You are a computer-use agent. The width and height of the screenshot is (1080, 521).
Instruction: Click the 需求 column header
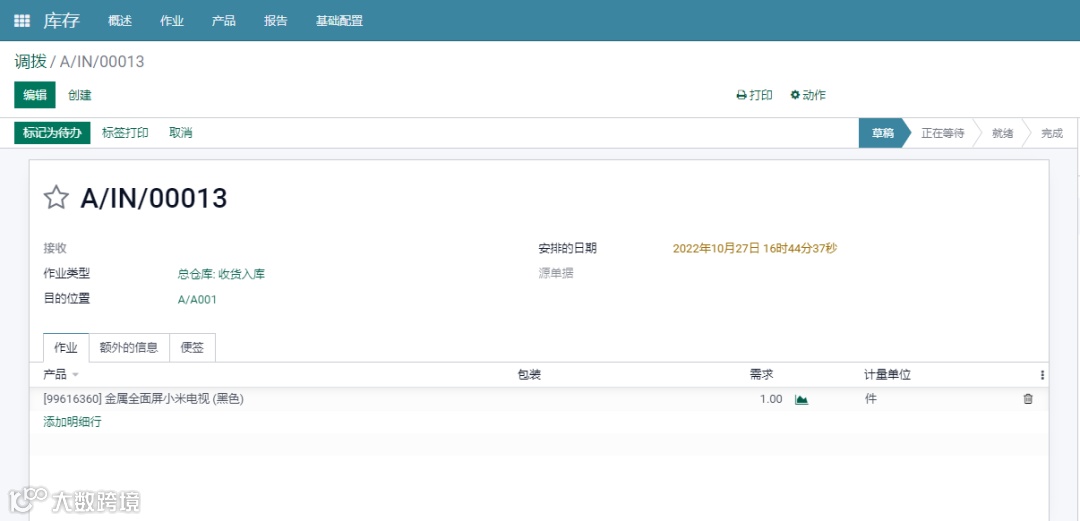[762, 375]
